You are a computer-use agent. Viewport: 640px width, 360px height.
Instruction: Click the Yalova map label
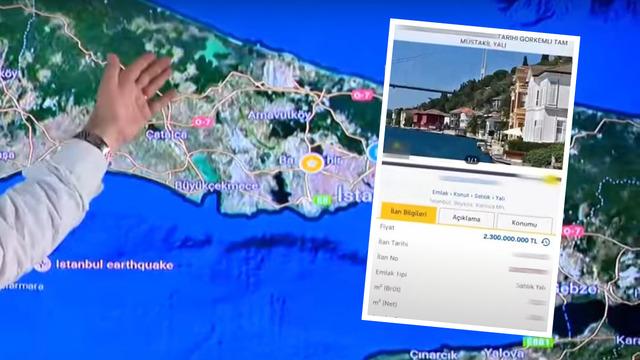[504, 353]
